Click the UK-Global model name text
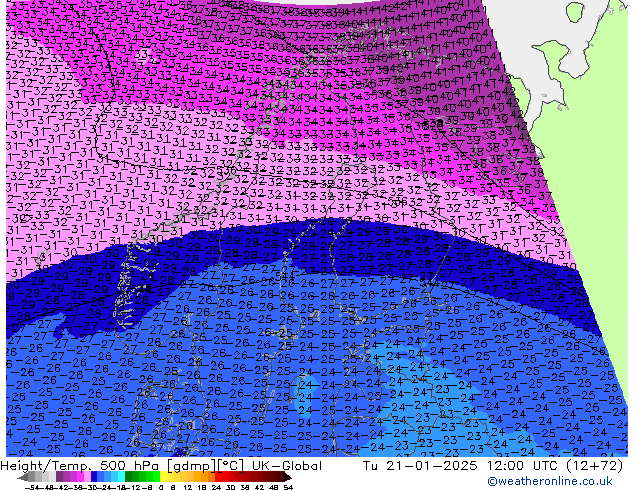The width and height of the screenshot is (634, 490). click(287, 466)
